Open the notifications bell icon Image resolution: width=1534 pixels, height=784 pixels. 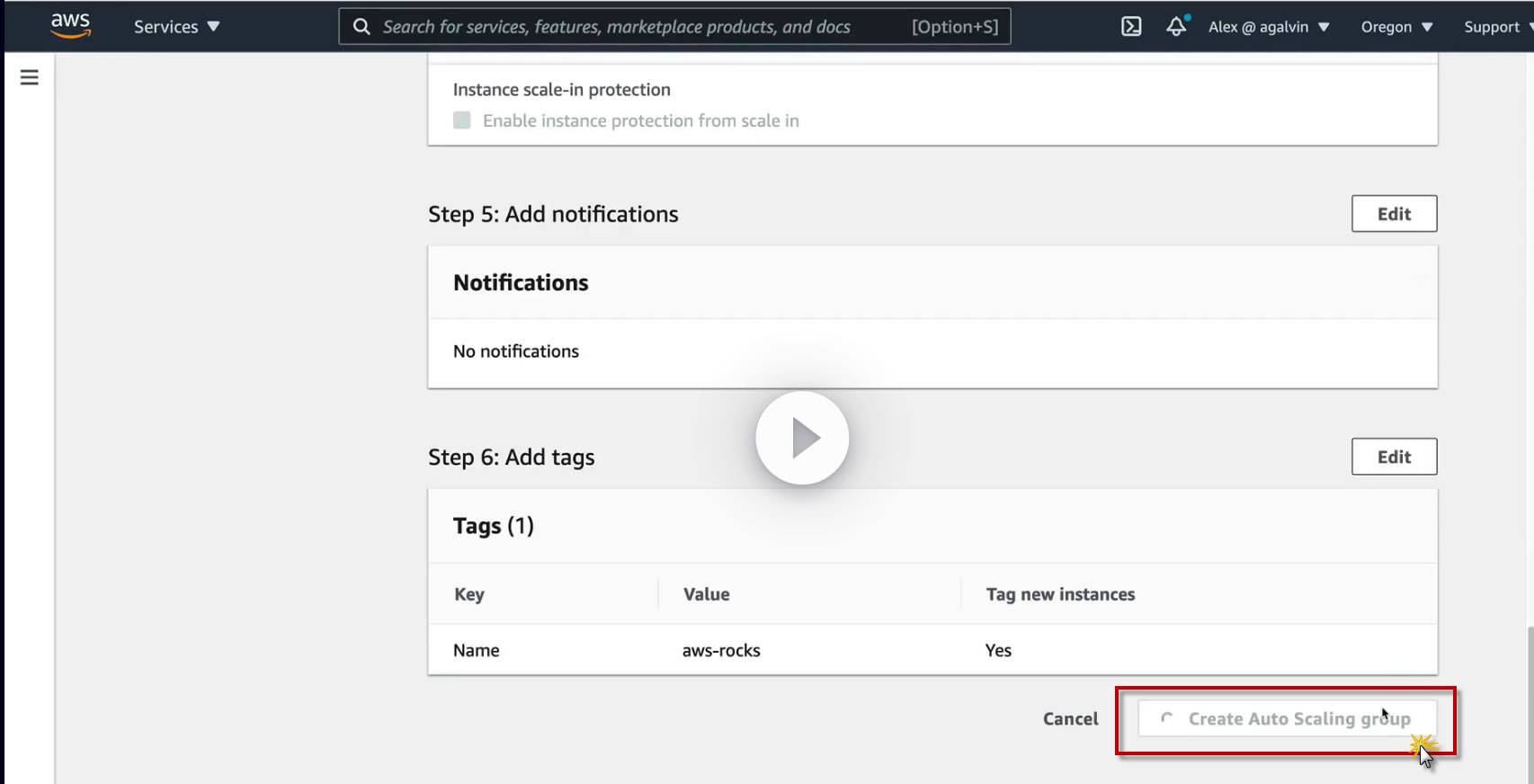point(1176,26)
